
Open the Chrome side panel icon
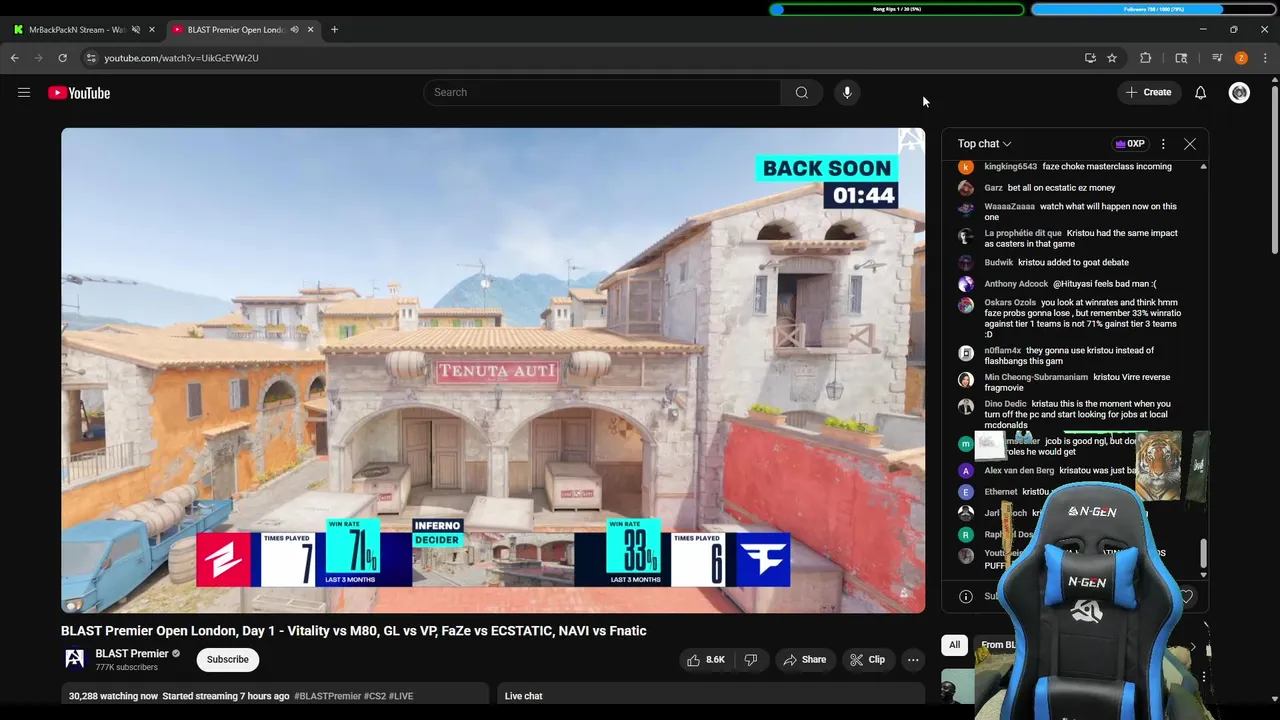pos(1181,58)
